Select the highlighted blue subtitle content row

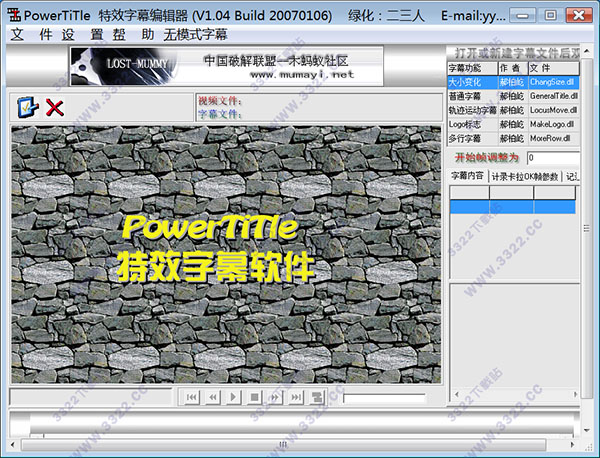[x=512, y=207]
